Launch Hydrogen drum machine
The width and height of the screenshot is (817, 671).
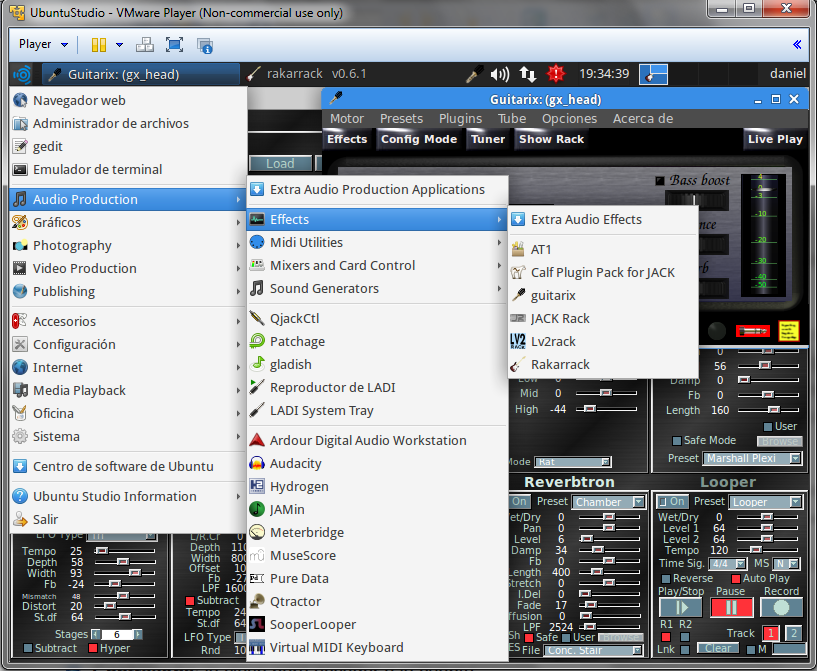[298, 487]
